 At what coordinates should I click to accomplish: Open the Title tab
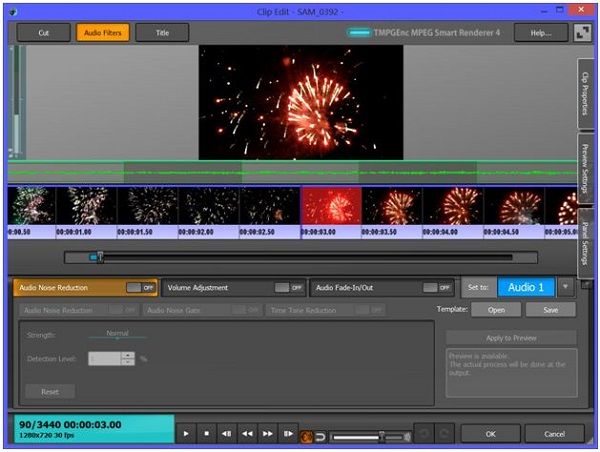tap(162, 32)
